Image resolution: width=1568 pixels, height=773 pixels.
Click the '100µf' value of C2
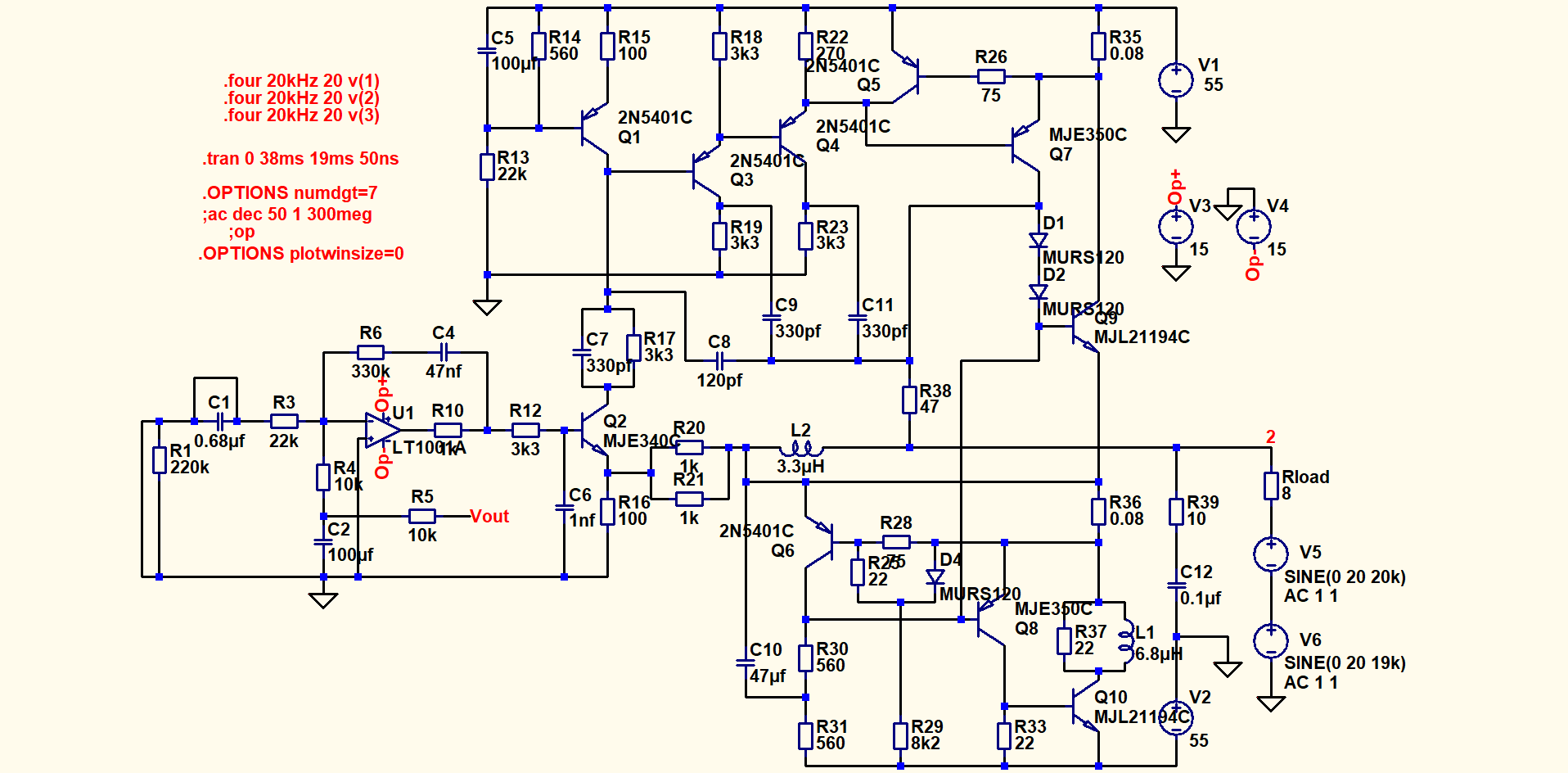point(350,555)
